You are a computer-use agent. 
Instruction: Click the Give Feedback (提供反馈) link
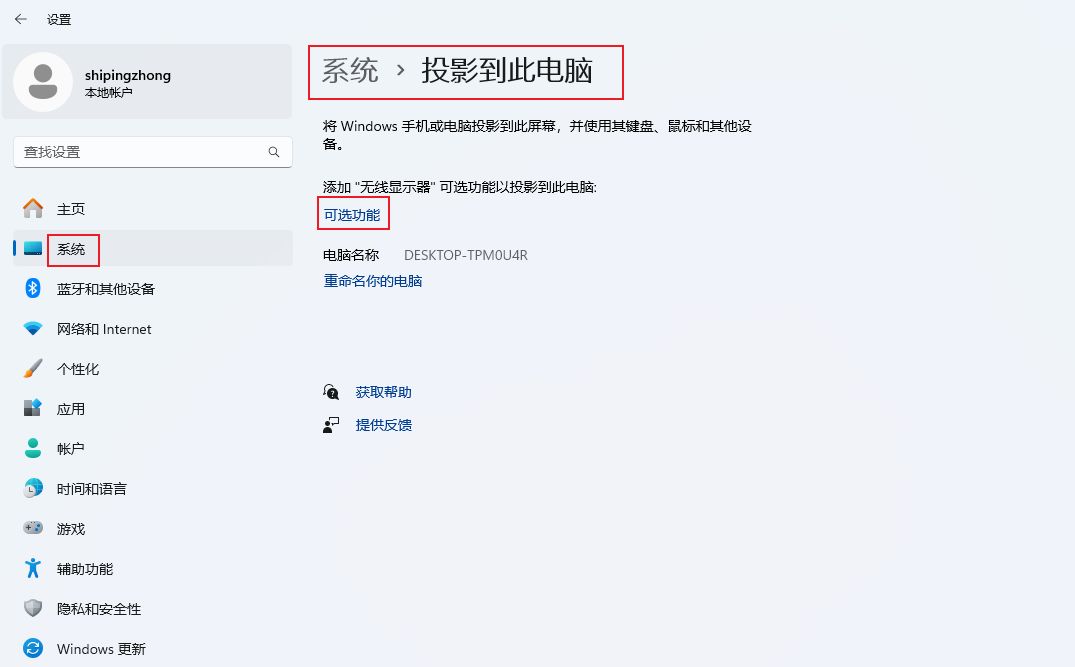383,425
